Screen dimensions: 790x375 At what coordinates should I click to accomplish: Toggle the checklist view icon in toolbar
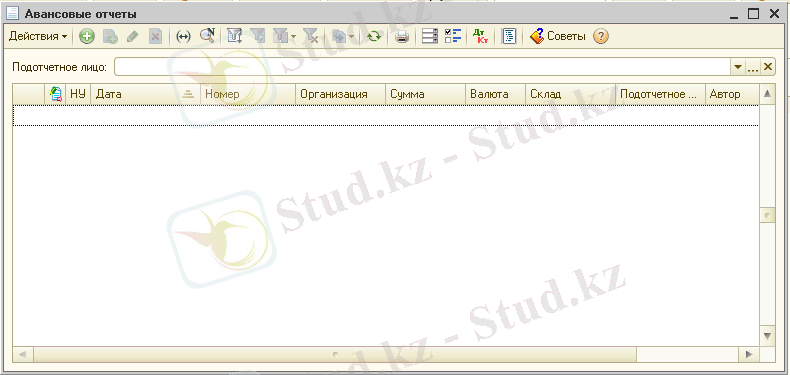click(x=453, y=37)
